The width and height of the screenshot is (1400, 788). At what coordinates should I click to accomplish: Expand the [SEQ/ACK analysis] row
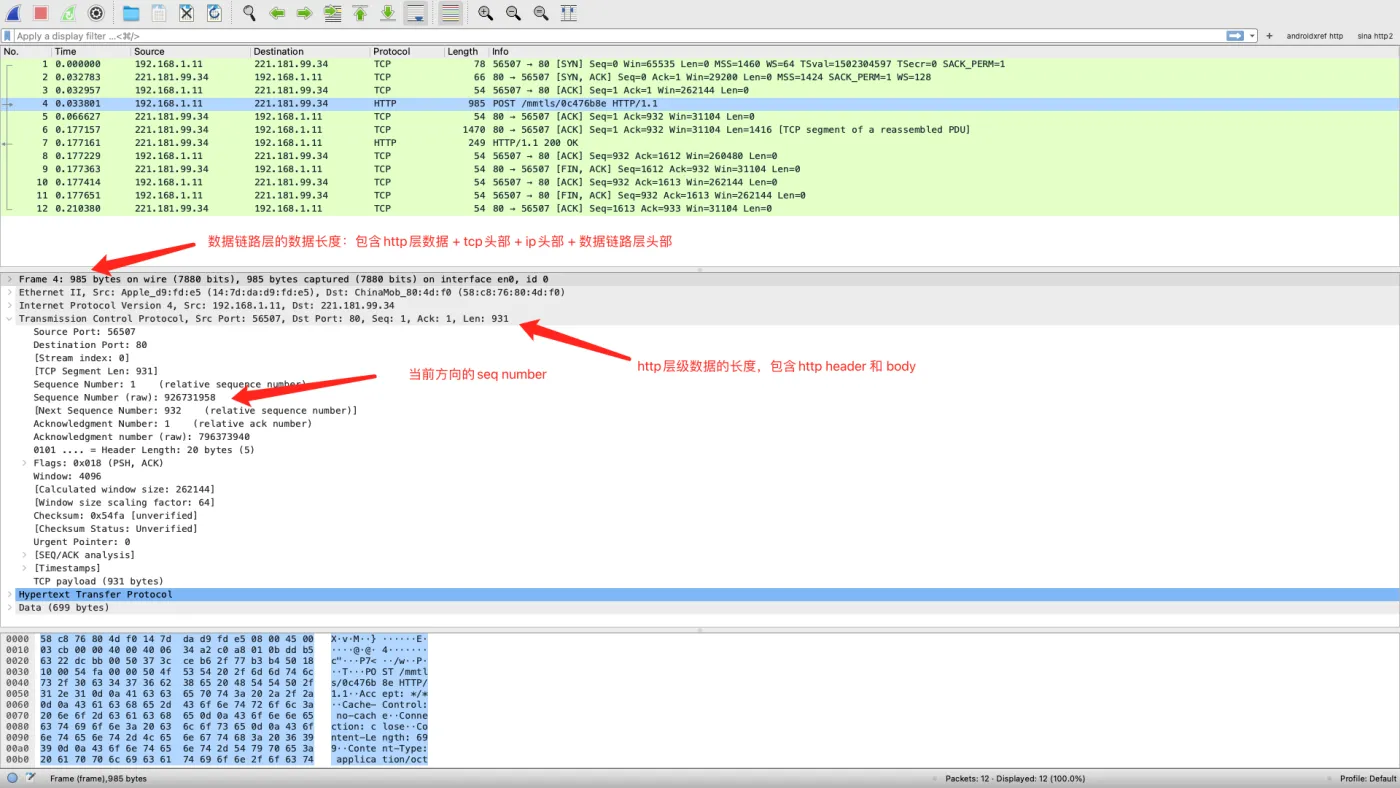[24, 555]
